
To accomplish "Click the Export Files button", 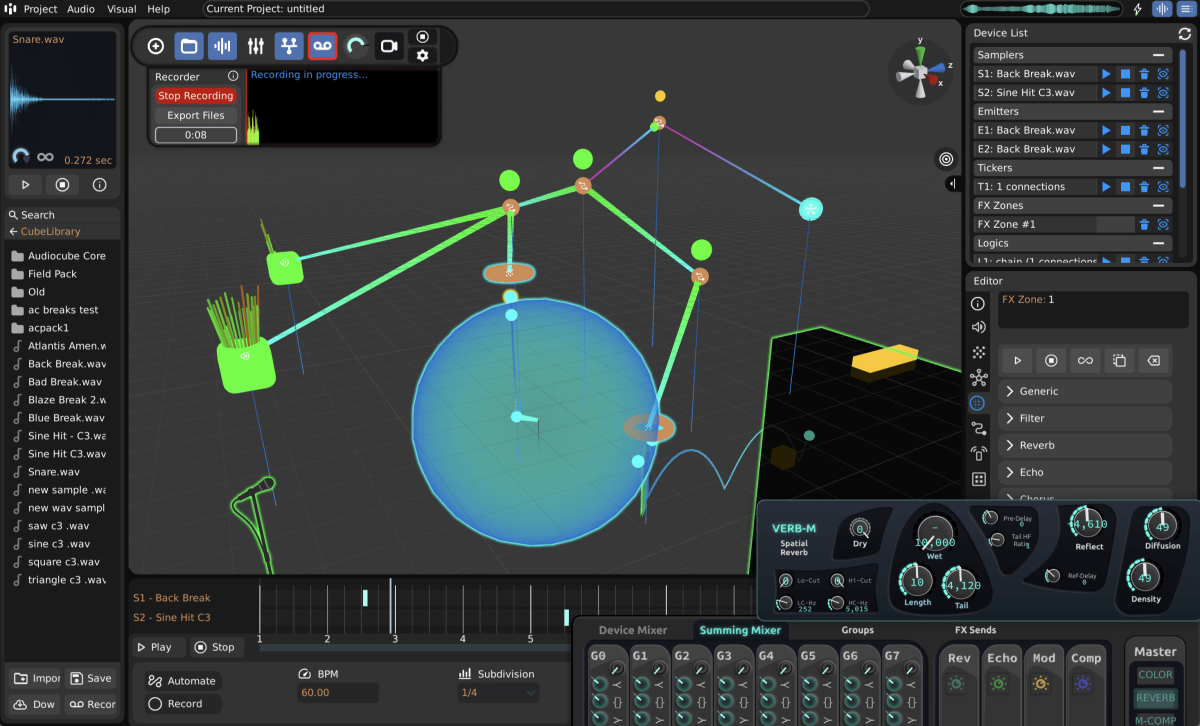I will [195, 115].
